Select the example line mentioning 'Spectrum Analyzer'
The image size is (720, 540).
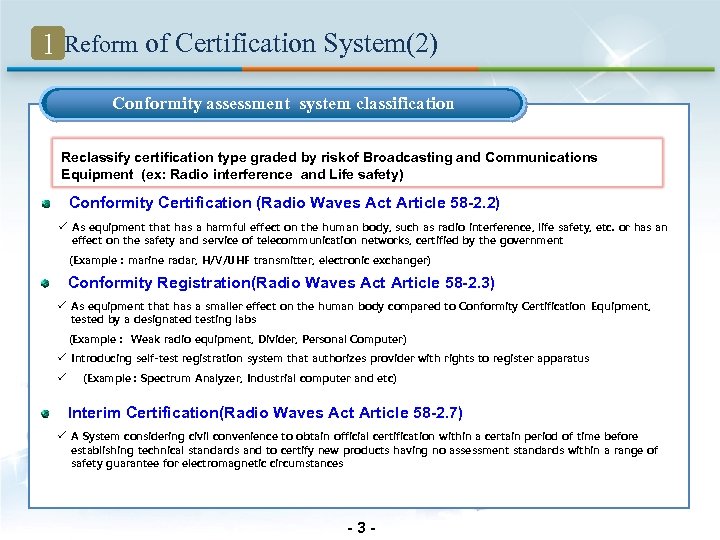pos(240,378)
